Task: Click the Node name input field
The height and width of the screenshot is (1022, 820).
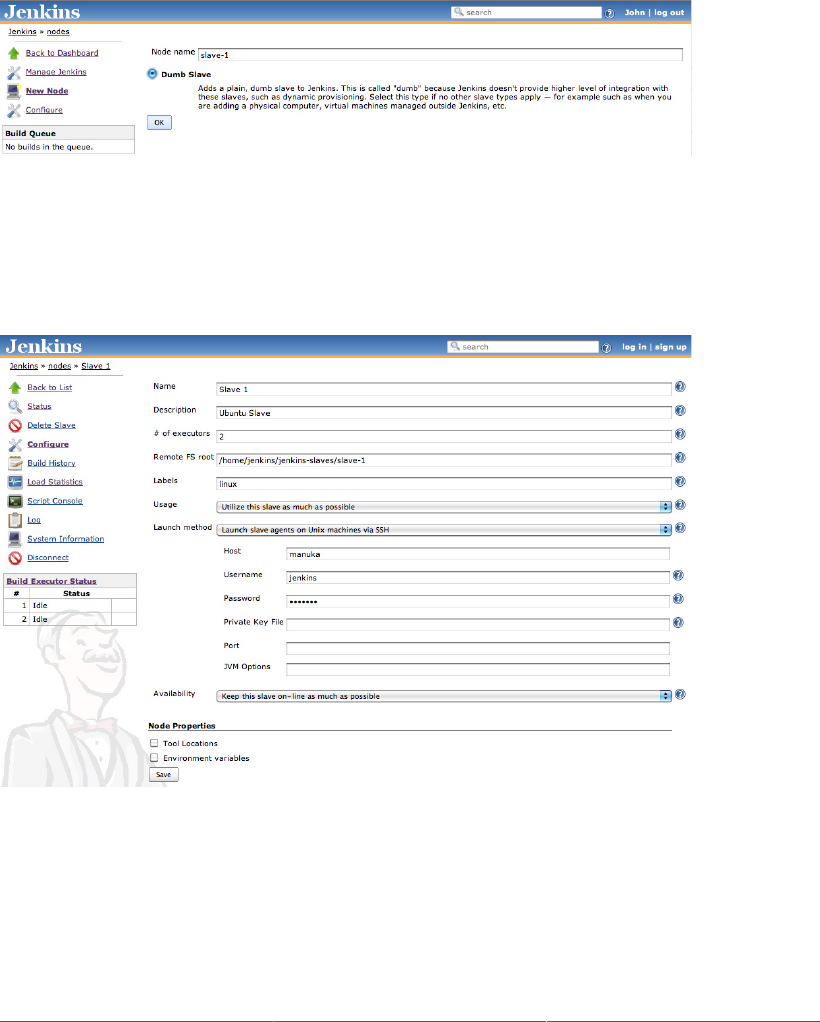Action: (440, 55)
